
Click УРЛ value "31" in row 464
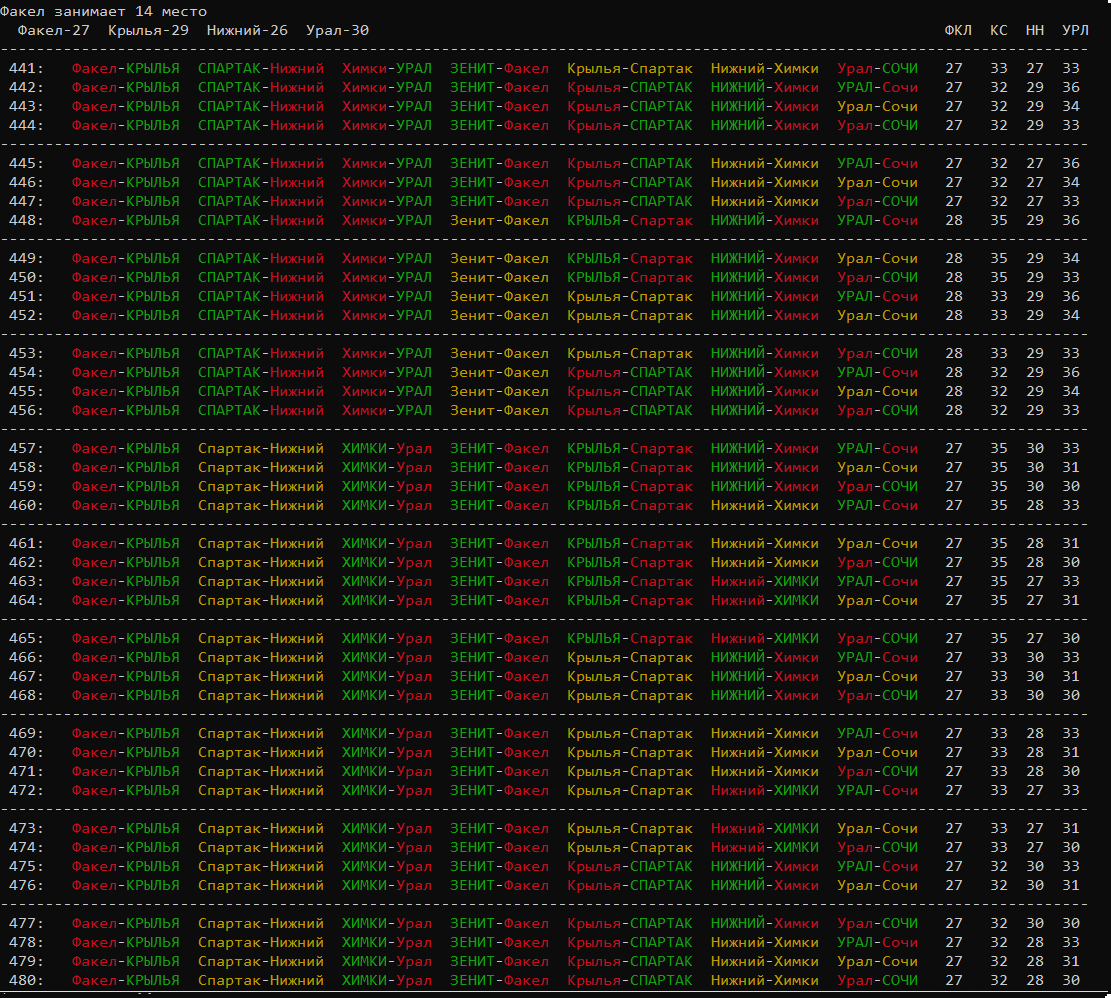tap(1071, 601)
